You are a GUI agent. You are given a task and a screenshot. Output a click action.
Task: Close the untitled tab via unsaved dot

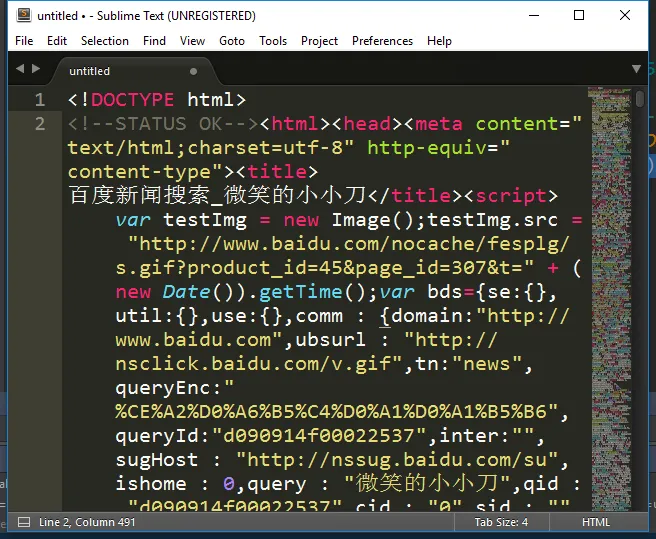193,72
